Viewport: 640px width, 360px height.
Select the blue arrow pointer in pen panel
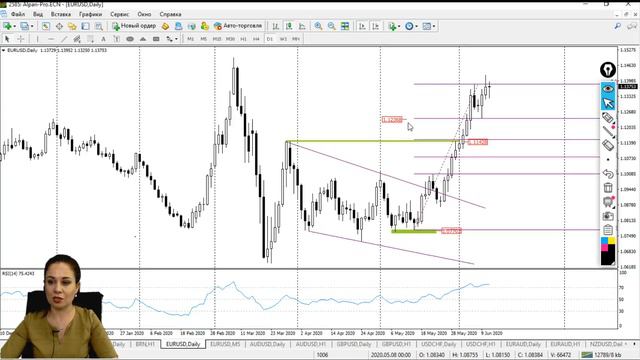tap(608, 103)
